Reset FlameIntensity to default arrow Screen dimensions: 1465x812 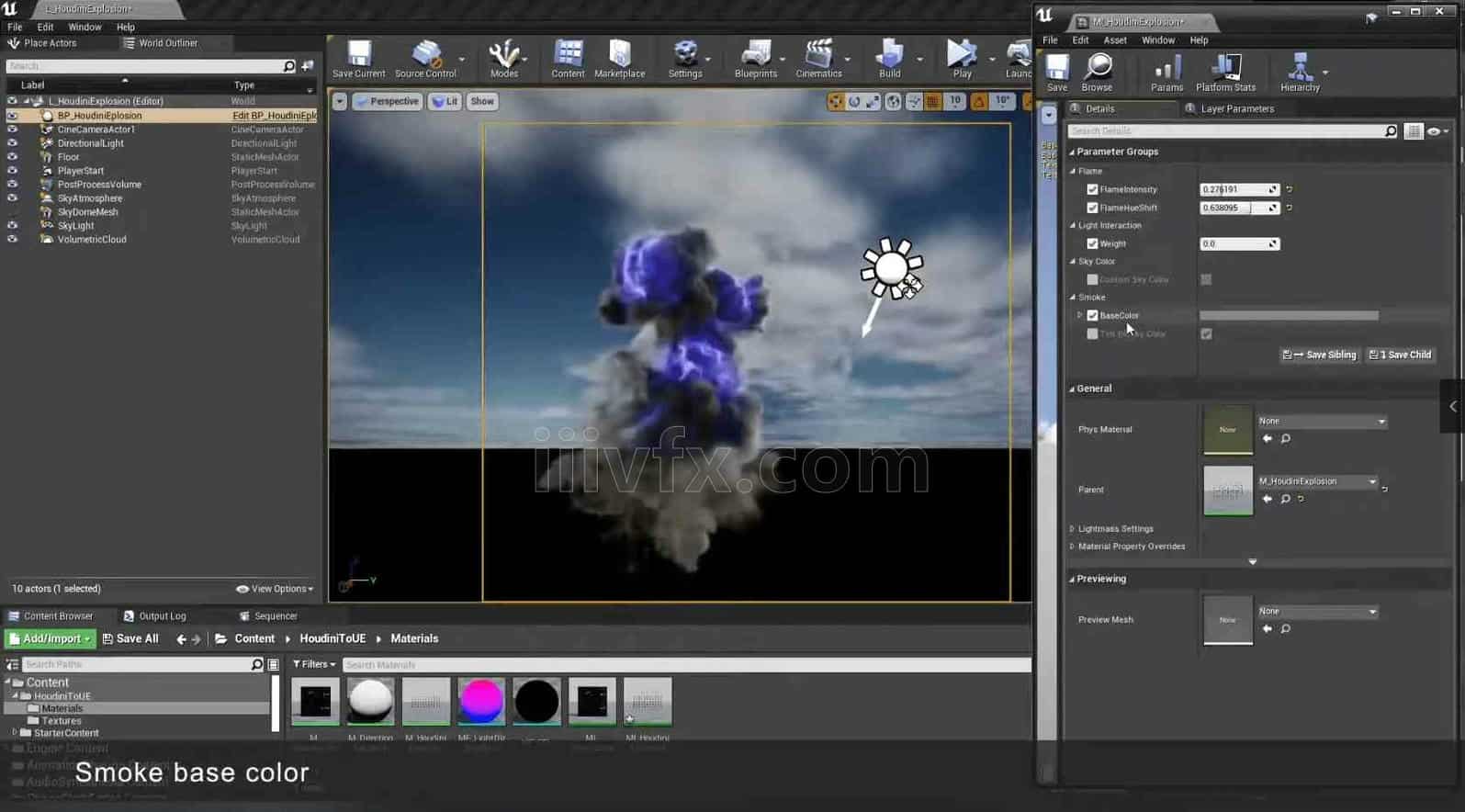point(1290,189)
